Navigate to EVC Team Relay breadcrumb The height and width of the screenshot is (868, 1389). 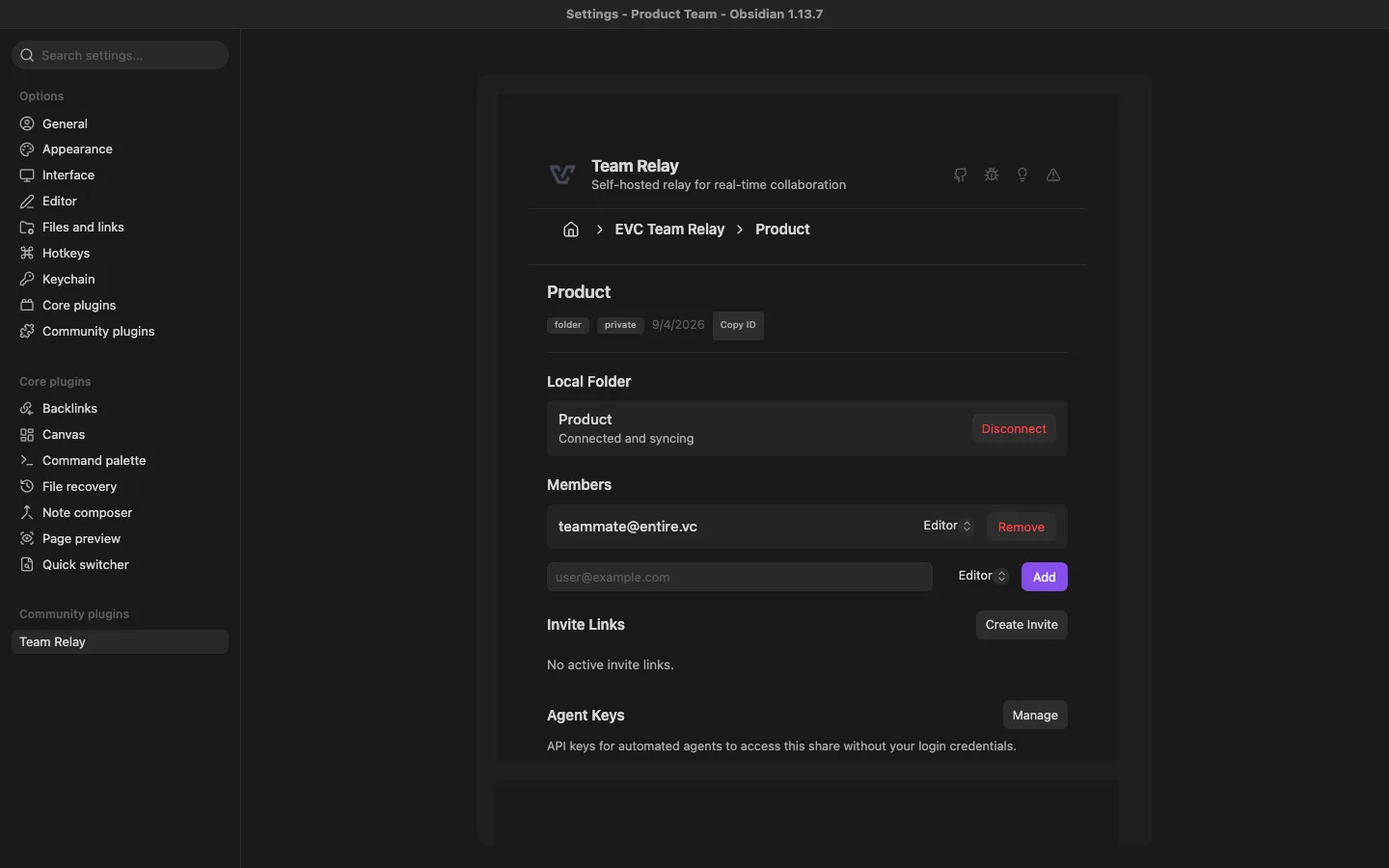(669, 230)
